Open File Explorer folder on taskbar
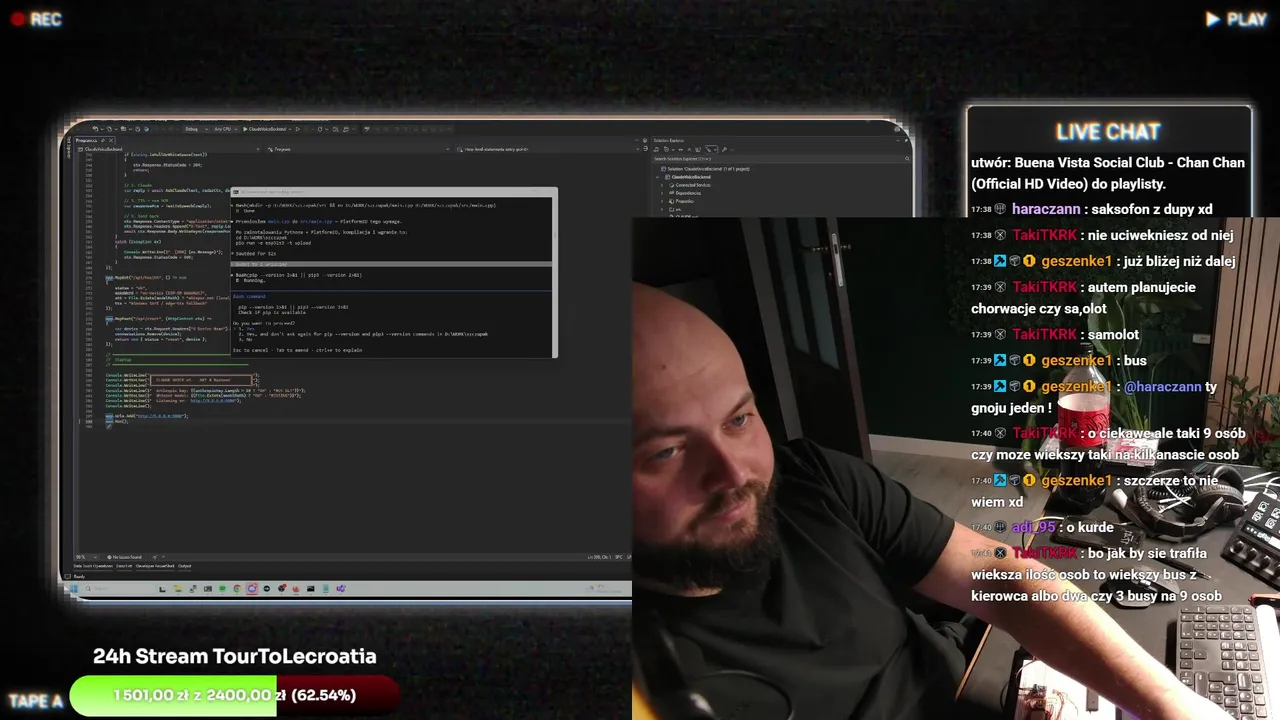Screen dimensions: 1280x720 [x=178, y=588]
